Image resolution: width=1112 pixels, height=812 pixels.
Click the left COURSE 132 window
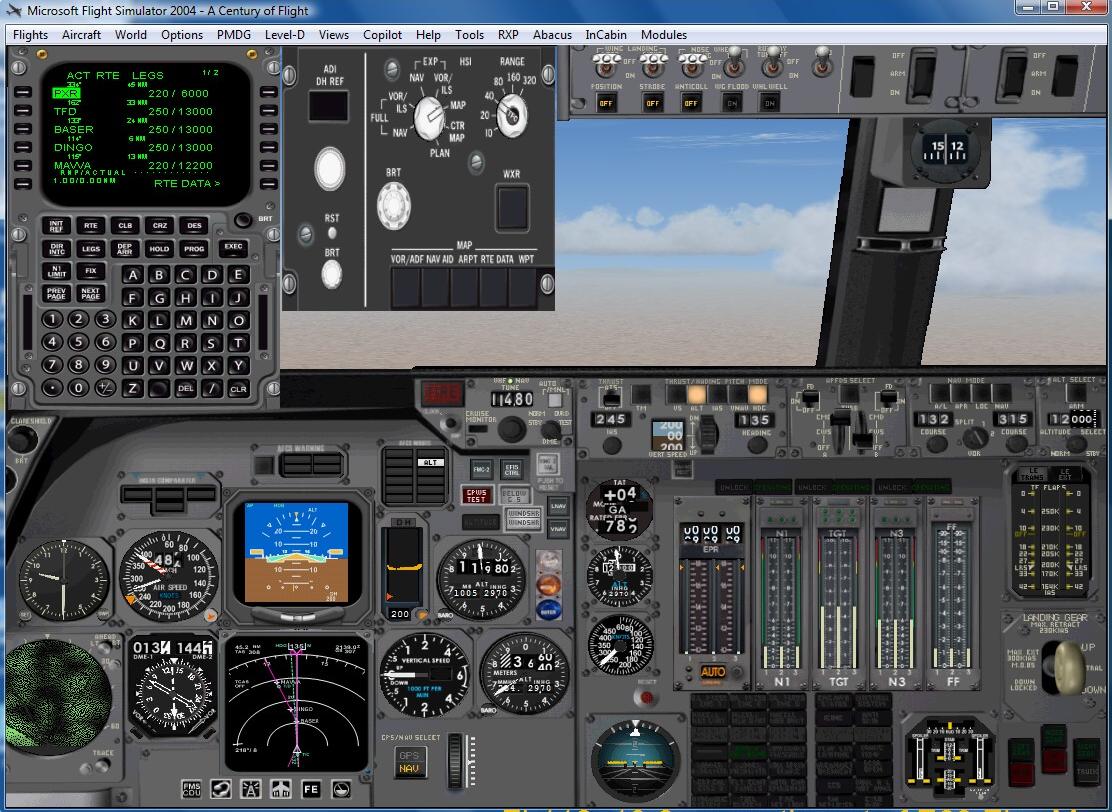tap(935, 419)
